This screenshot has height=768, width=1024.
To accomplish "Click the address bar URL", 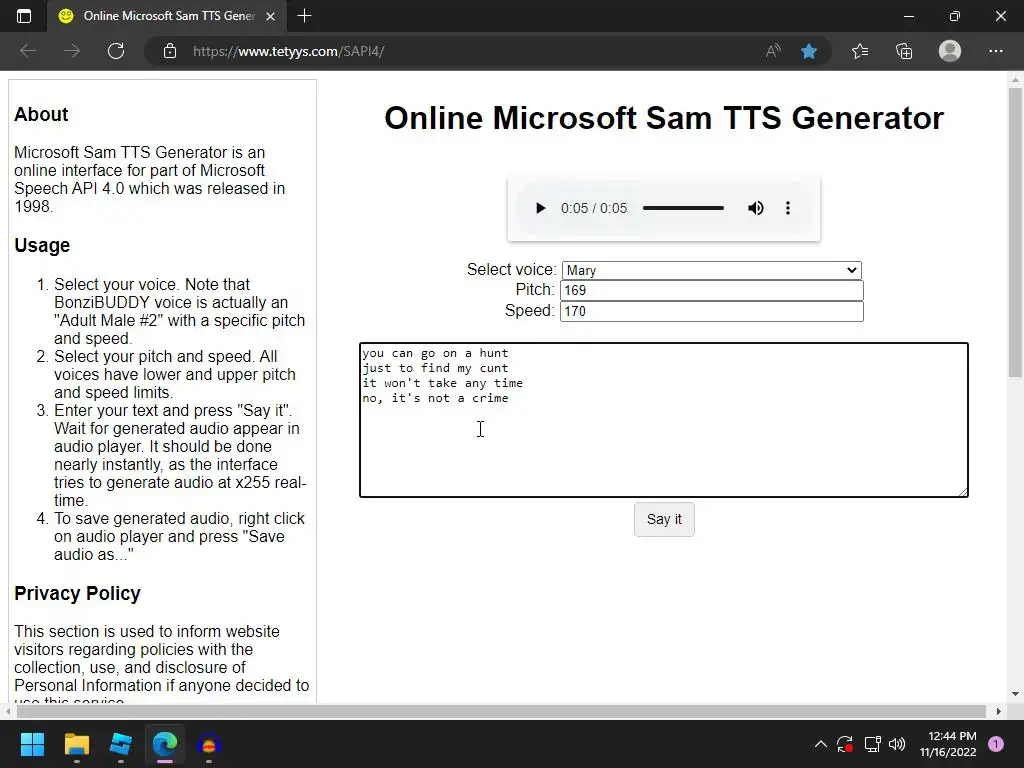I will [x=288, y=51].
